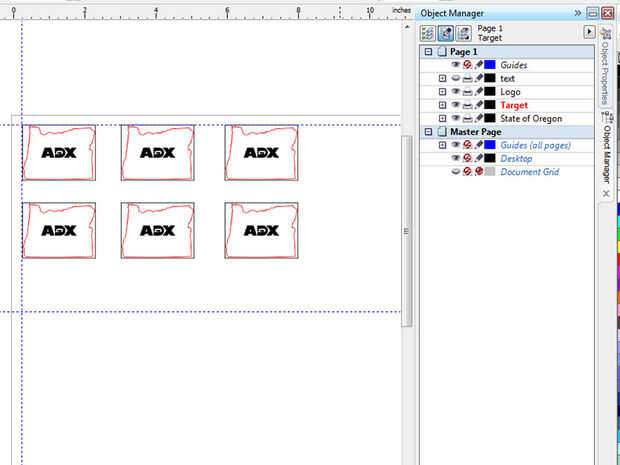
Task: Hide the Guides (all pages) layer
Action: point(456,145)
